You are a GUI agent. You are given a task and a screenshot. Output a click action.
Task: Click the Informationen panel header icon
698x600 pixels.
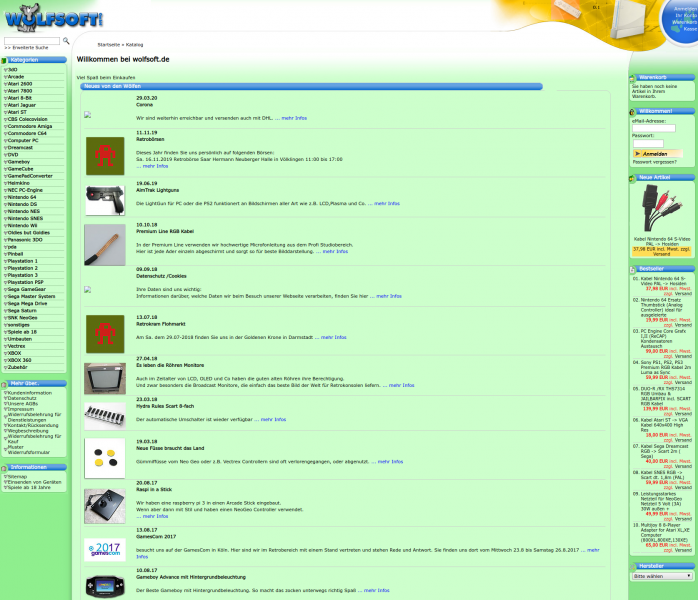pyautogui.click(x=4, y=467)
